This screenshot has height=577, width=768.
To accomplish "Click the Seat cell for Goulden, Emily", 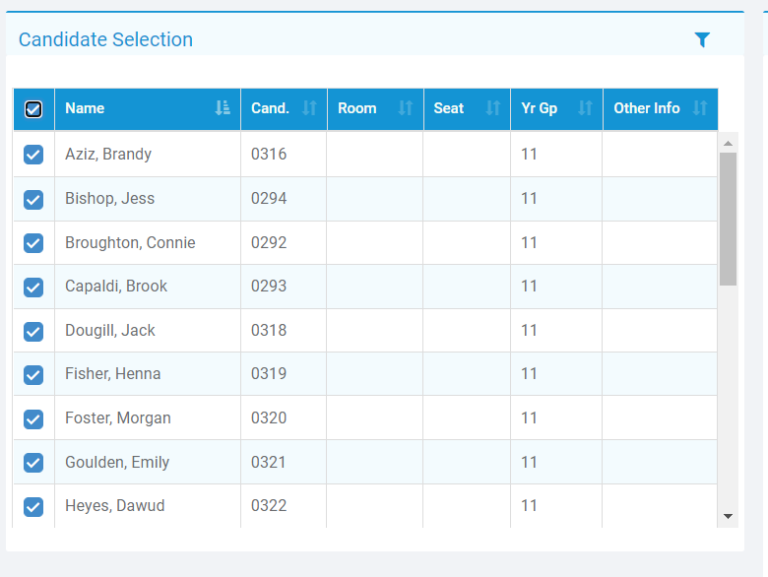I will pyautogui.click(x=466, y=462).
